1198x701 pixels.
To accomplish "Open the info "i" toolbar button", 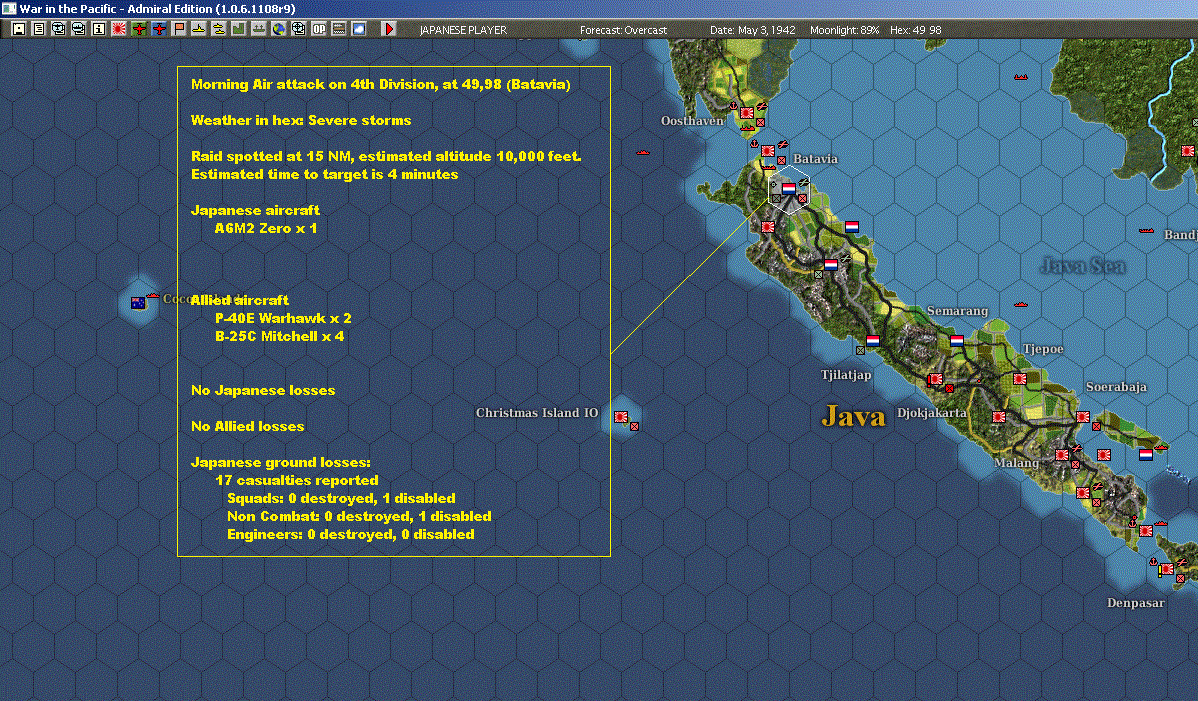I will tap(99, 29).
